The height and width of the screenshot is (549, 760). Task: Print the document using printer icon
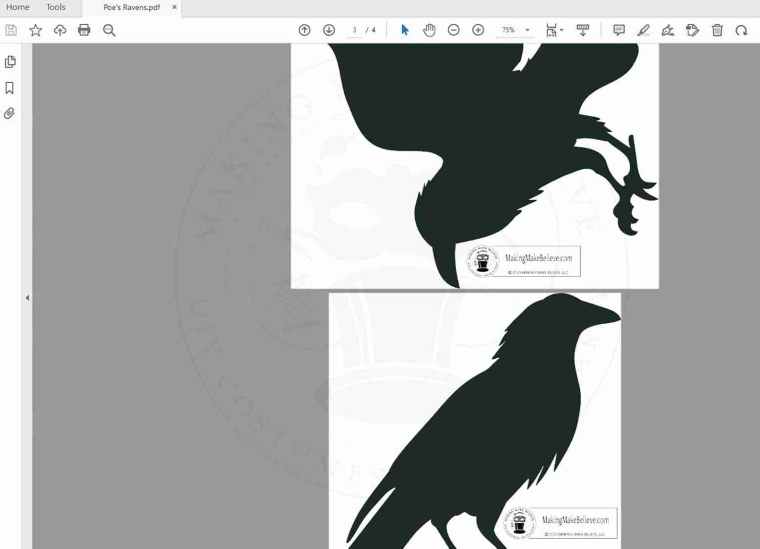[84, 30]
